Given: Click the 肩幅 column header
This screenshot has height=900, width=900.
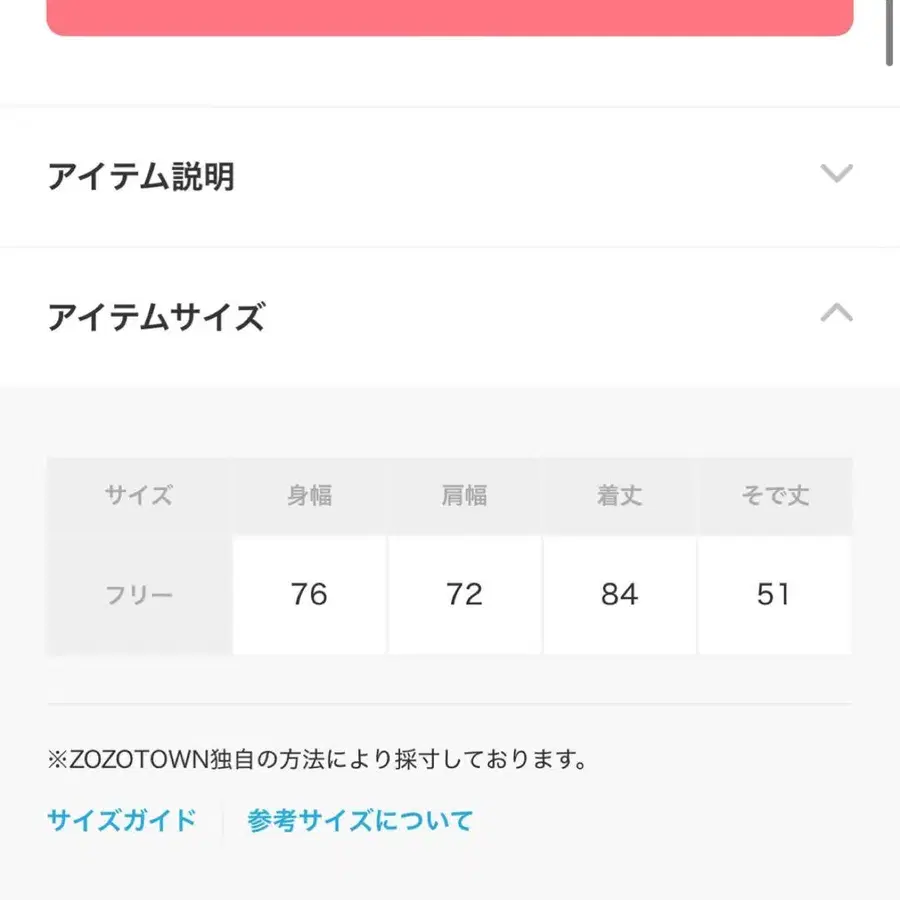Looking at the screenshot, I should pos(464,495).
